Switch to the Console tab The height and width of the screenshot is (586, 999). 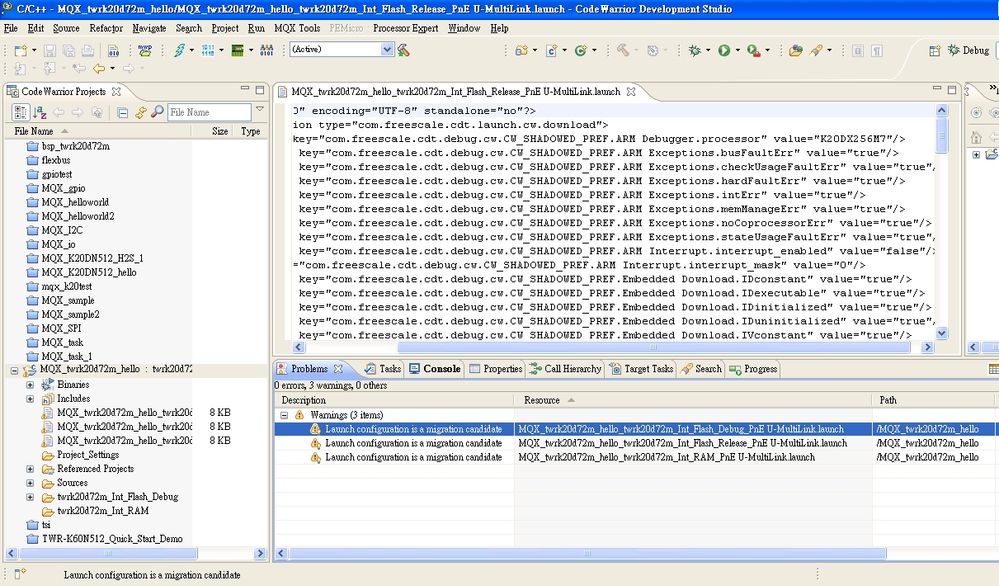pyautogui.click(x=435, y=369)
